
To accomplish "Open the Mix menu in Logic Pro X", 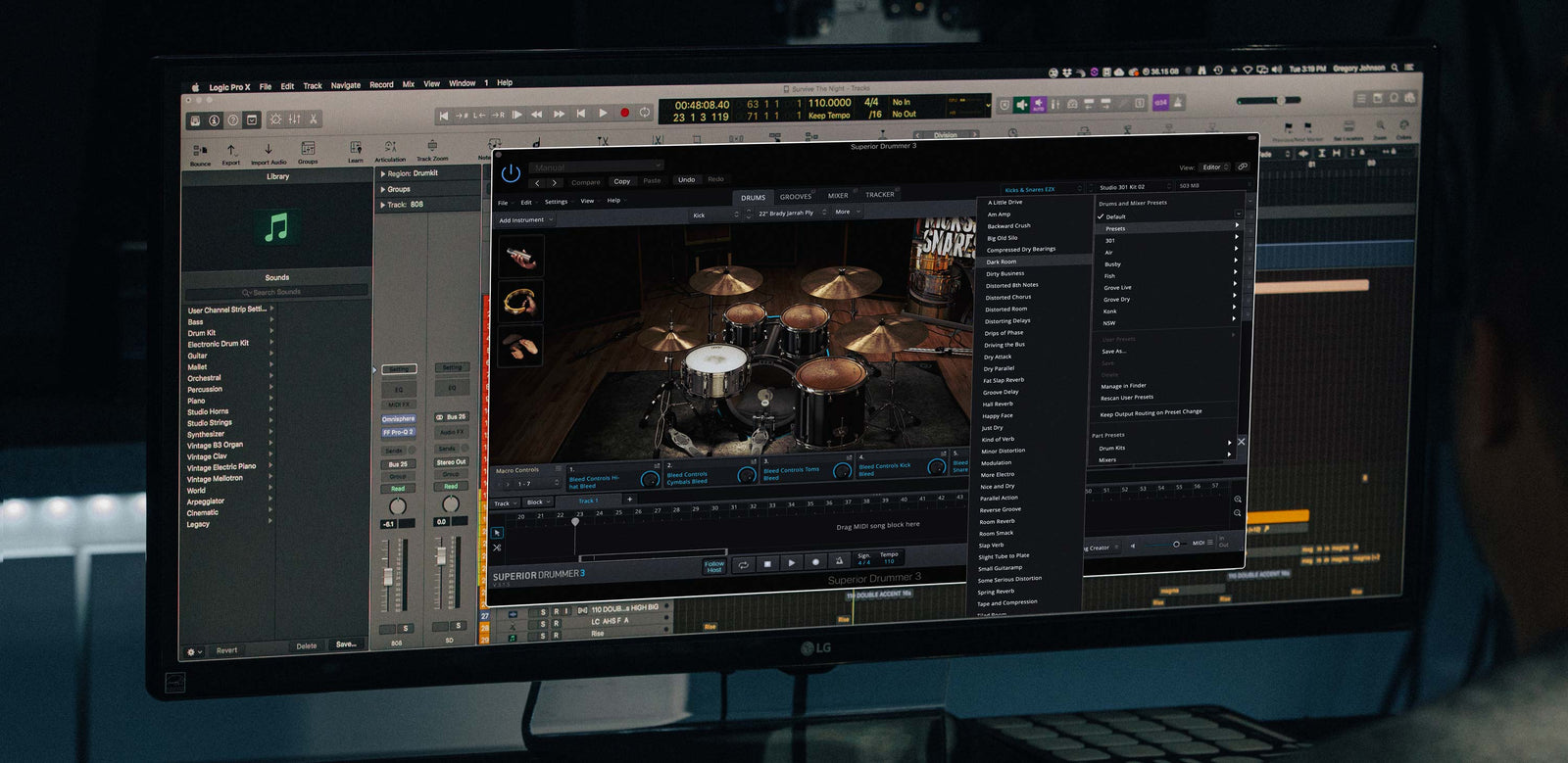I will pos(409,84).
